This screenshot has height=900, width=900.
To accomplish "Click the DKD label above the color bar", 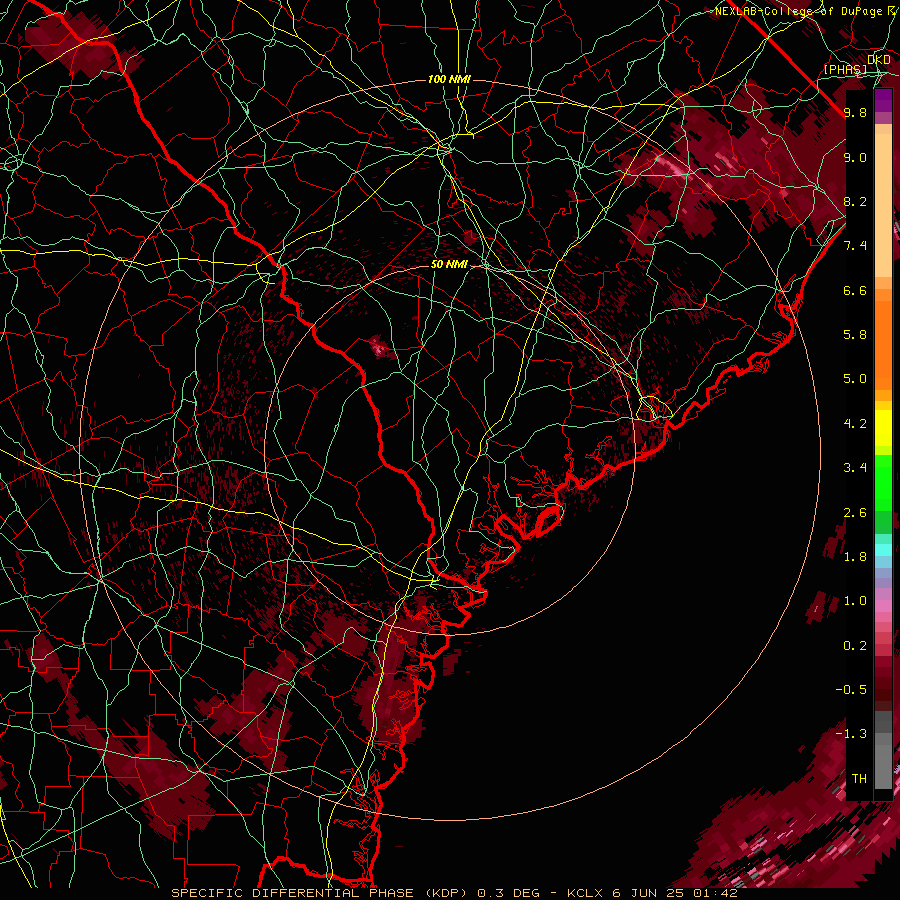I will coord(878,59).
